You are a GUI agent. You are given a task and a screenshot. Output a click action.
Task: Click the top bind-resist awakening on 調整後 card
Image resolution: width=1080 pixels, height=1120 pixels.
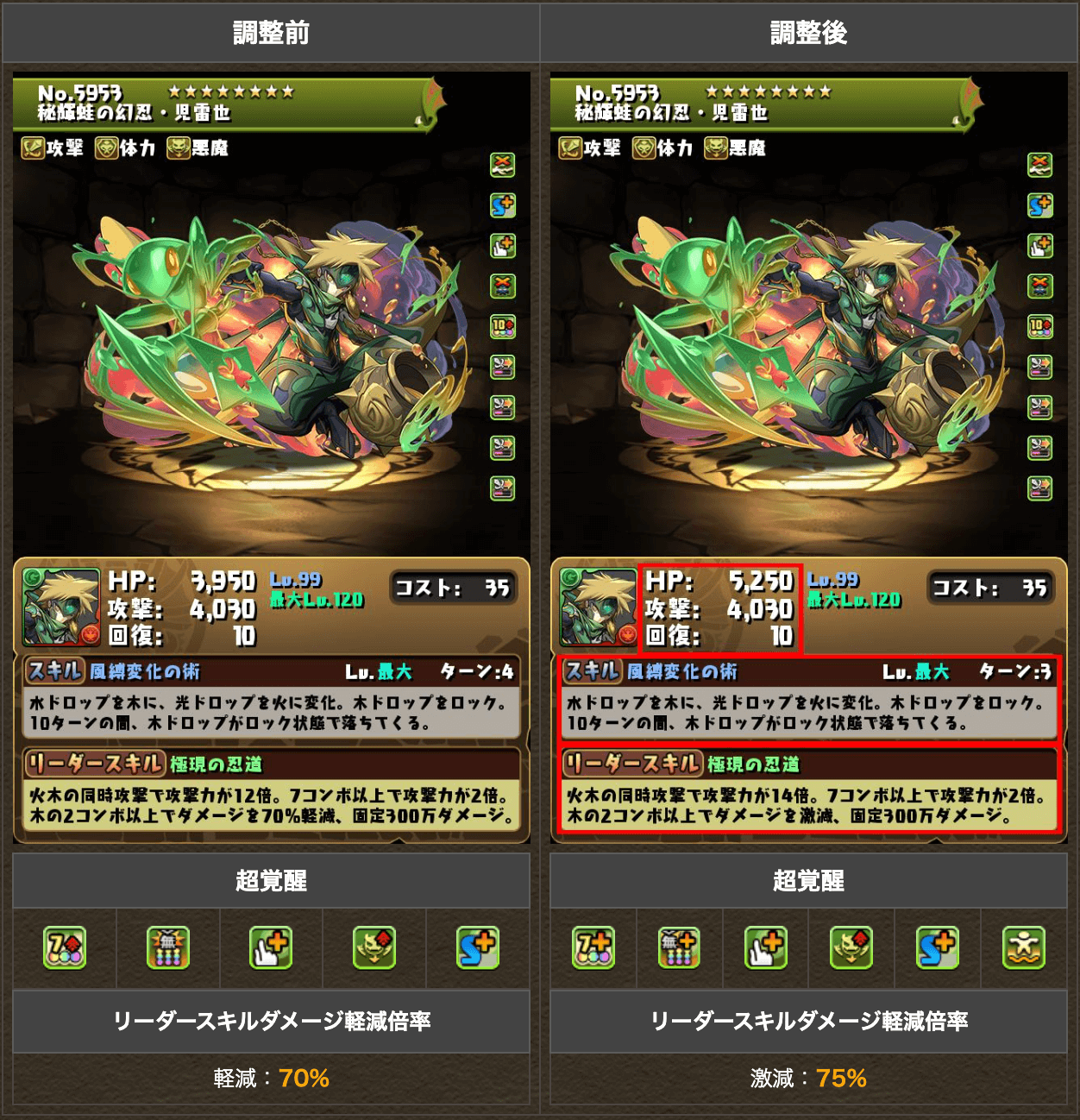[x=1040, y=164]
